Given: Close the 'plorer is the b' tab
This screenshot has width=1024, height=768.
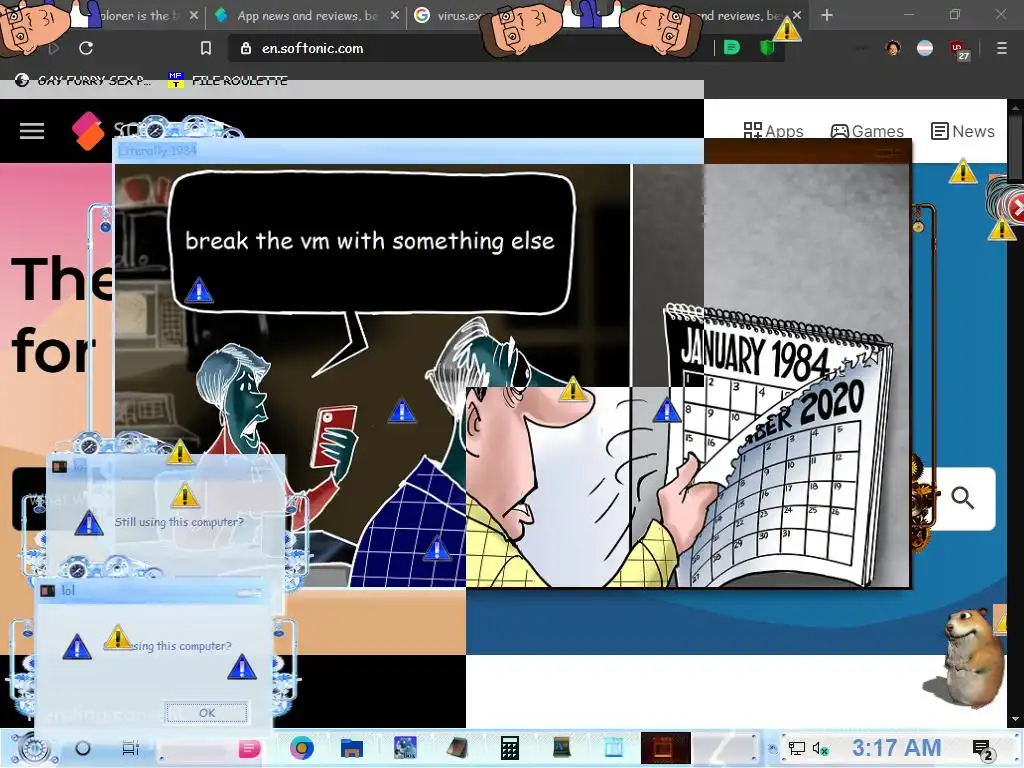Looking at the screenshot, I should click(x=194, y=15).
